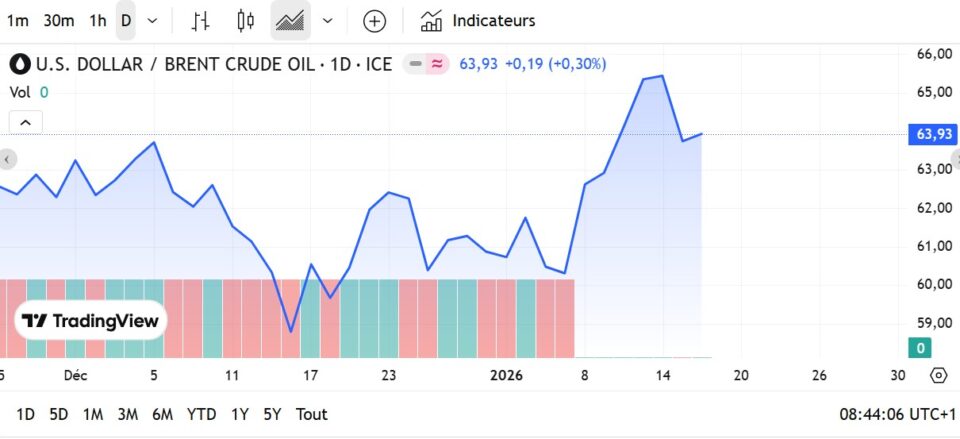Viewport: 960px width, 439px height.
Task: Select the bar chart style icon
Action: click(x=201, y=20)
